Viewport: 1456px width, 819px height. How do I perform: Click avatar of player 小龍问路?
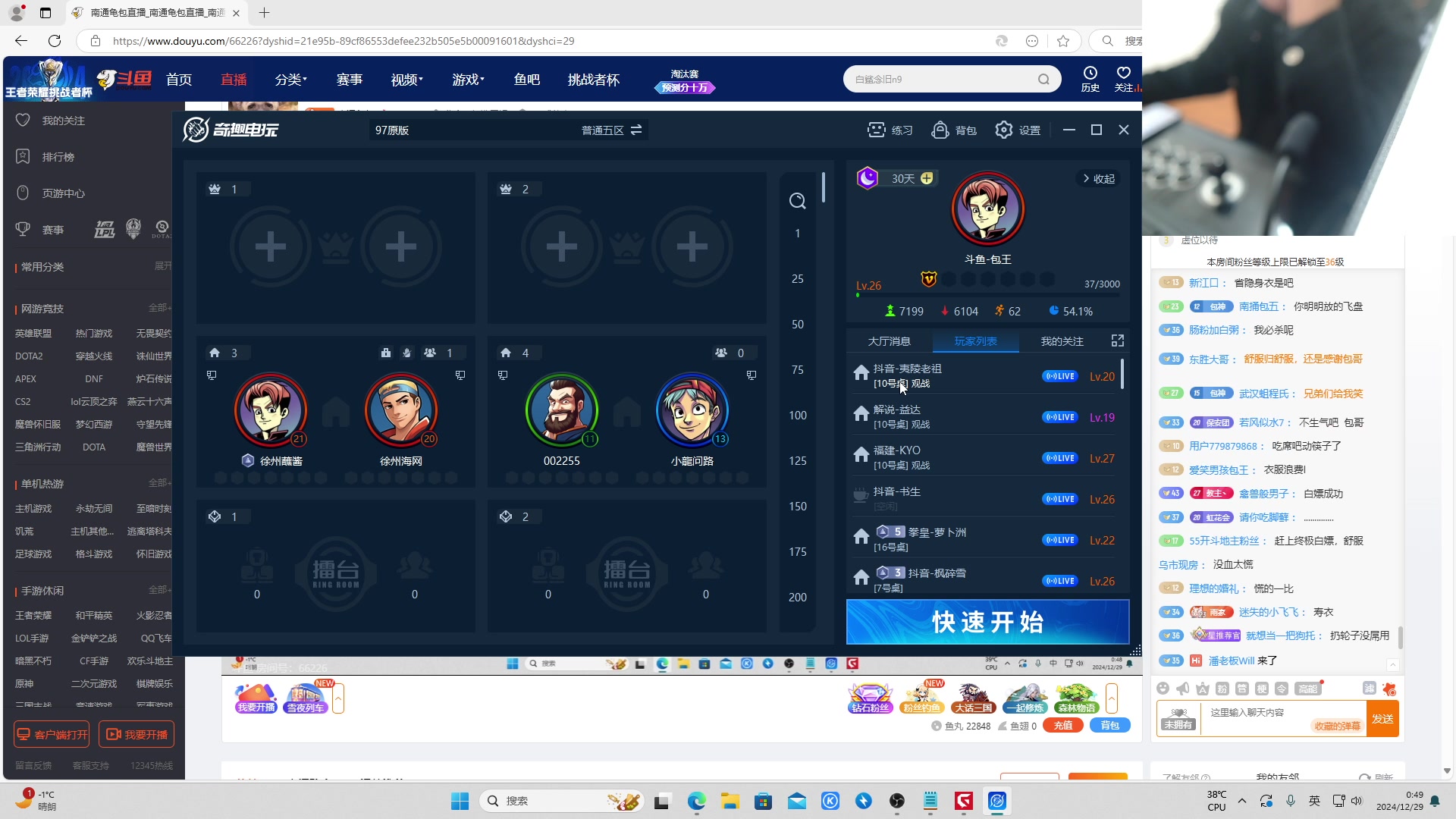click(692, 410)
